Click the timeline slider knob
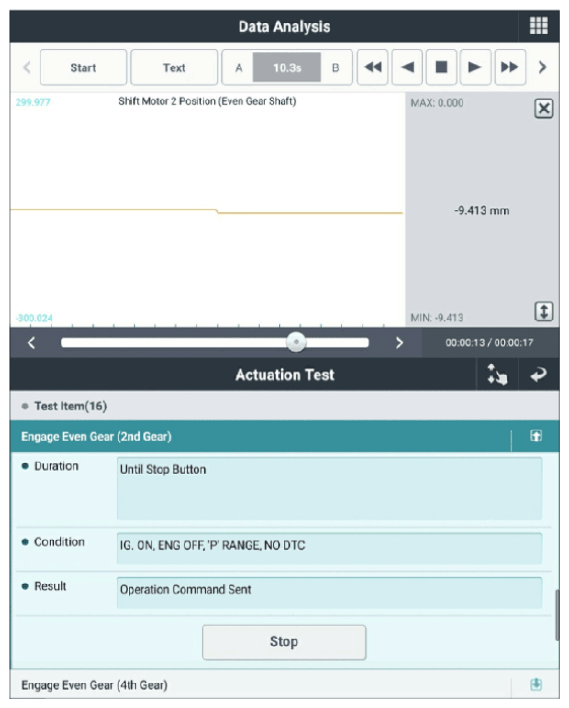Viewport: 569px width, 708px height. click(296, 342)
